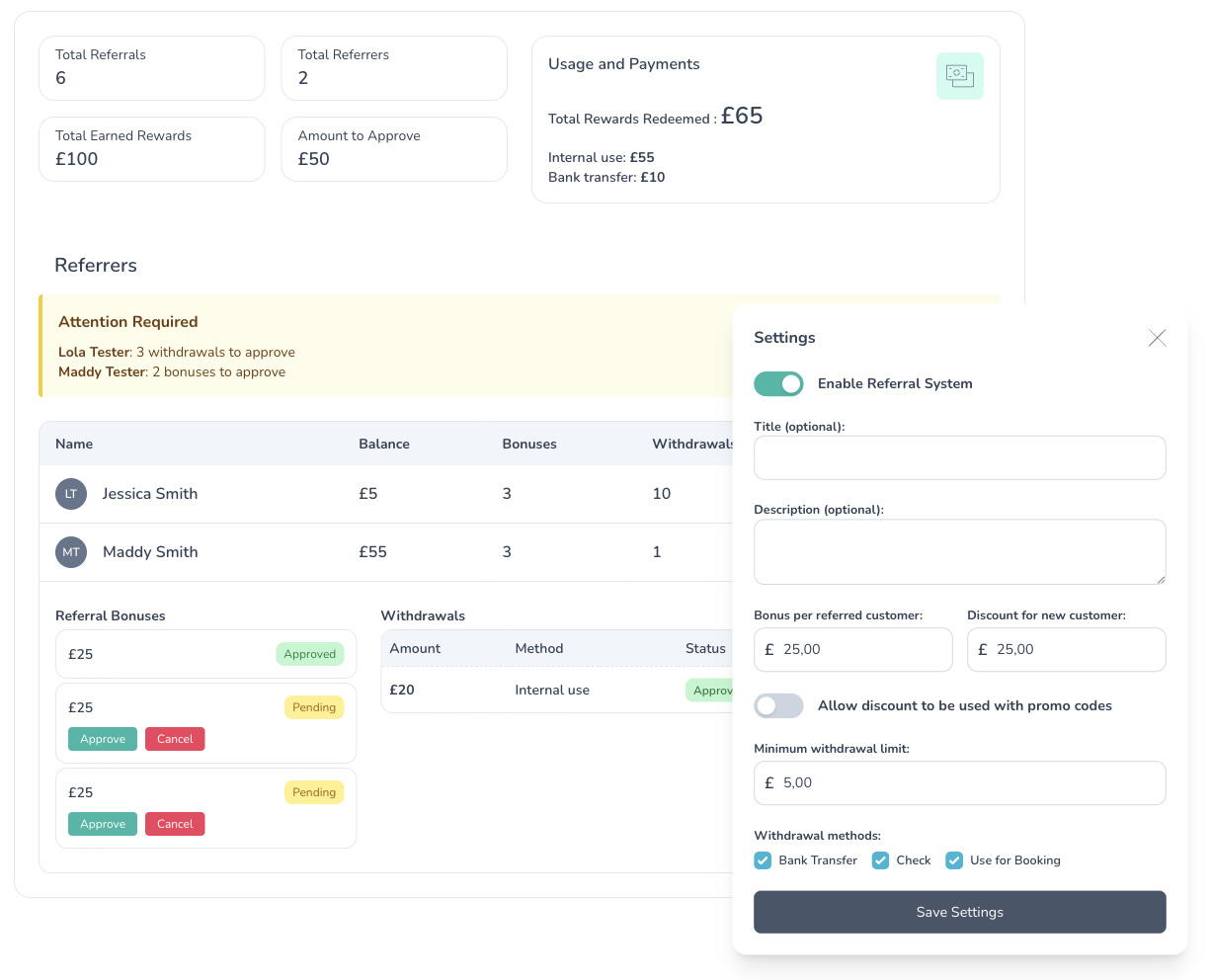
Task: Click the Discount for new customer field
Action: coord(1066,649)
